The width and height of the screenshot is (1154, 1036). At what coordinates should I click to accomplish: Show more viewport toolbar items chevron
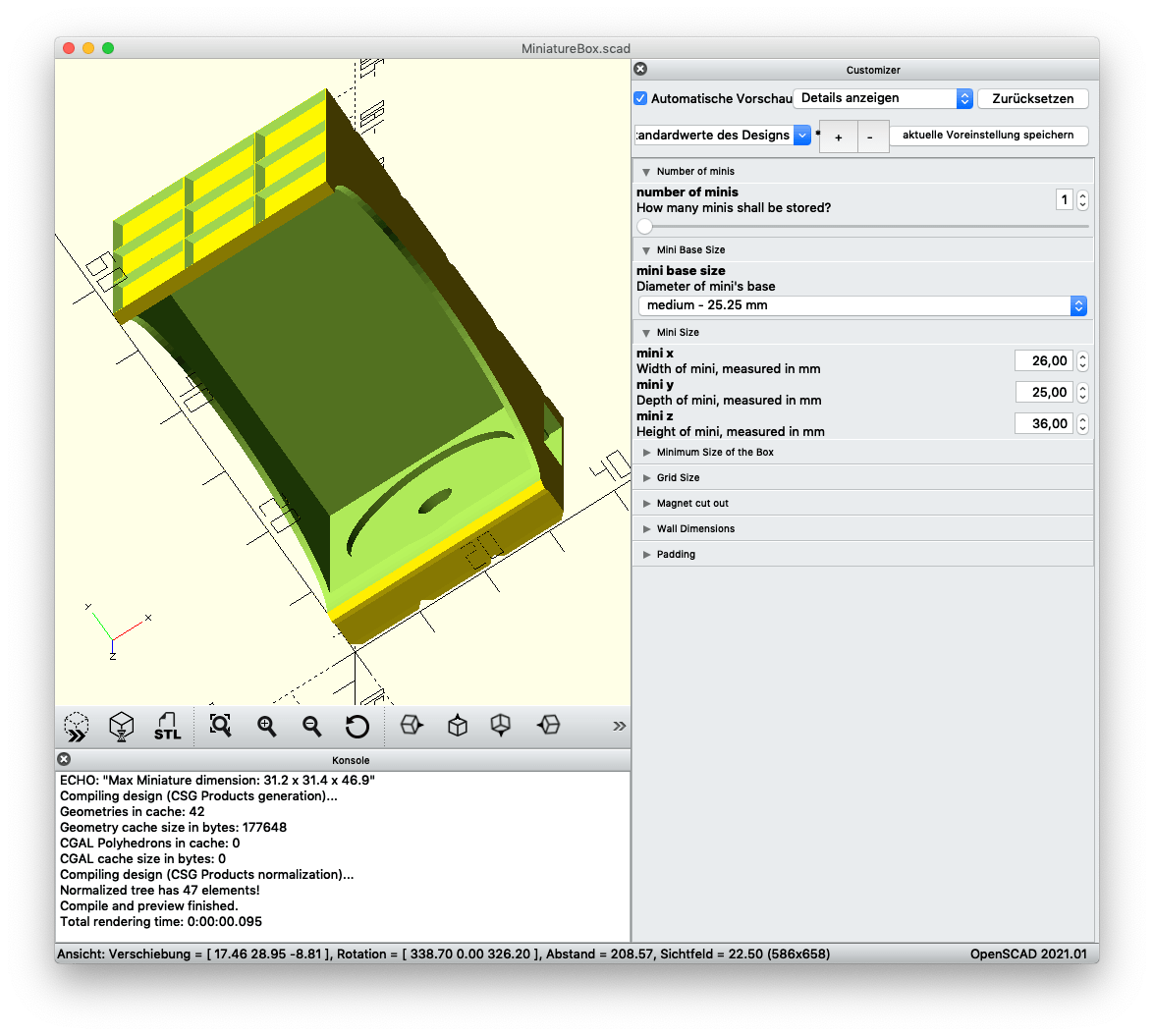(619, 727)
